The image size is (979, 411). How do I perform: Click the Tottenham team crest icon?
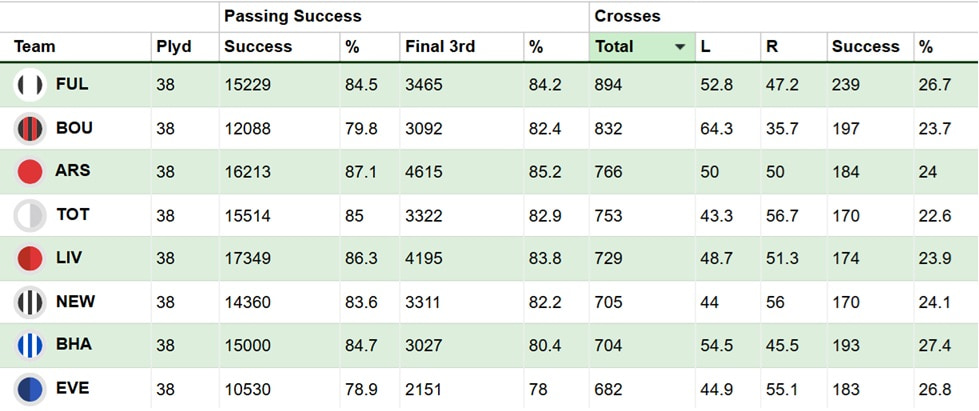30,215
